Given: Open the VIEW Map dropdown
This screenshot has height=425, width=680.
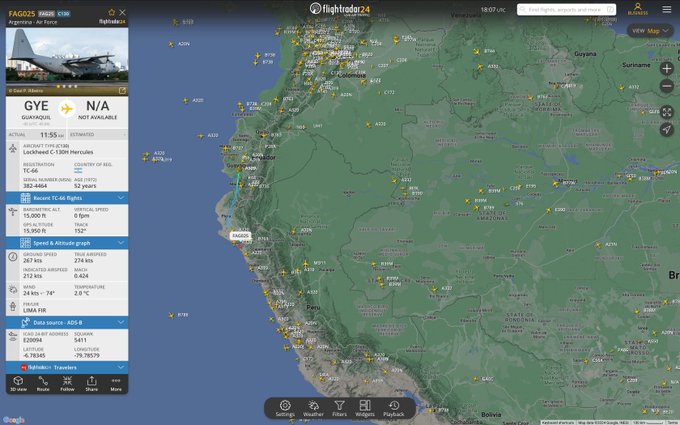Looking at the screenshot, I should pyautogui.click(x=650, y=31).
